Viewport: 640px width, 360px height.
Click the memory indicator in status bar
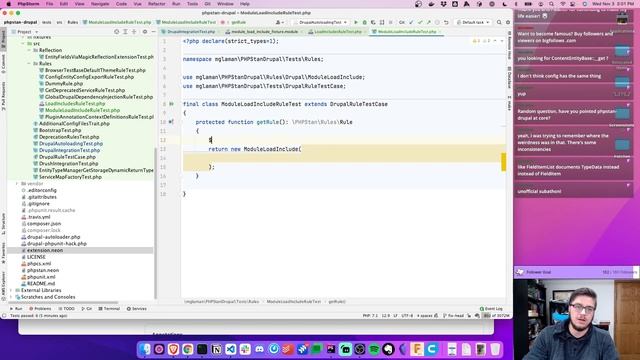(x=497, y=316)
